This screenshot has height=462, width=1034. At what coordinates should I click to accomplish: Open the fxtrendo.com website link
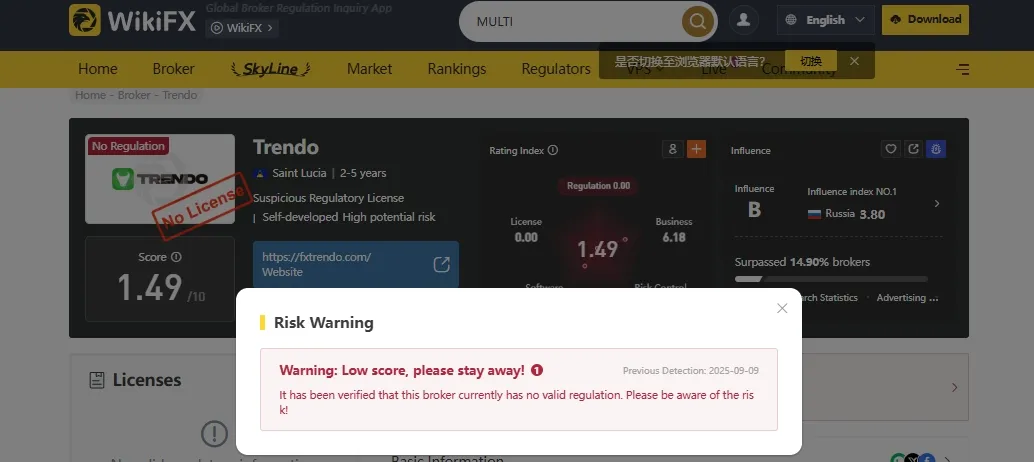point(317,257)
